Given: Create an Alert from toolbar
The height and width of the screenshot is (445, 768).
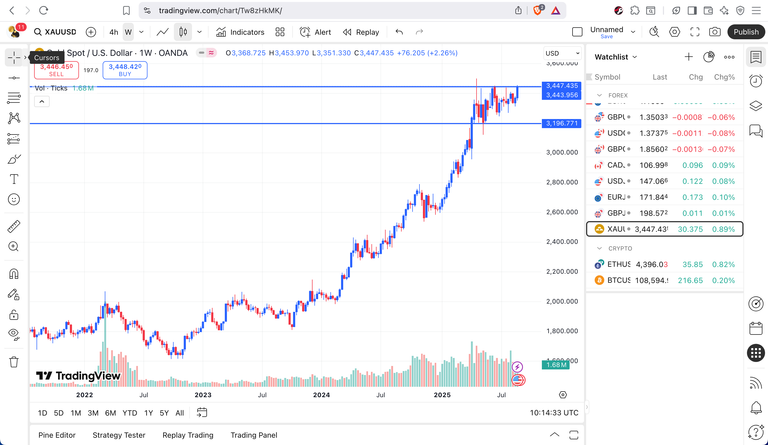Looking at the screenshot, I should pos(315,32).
